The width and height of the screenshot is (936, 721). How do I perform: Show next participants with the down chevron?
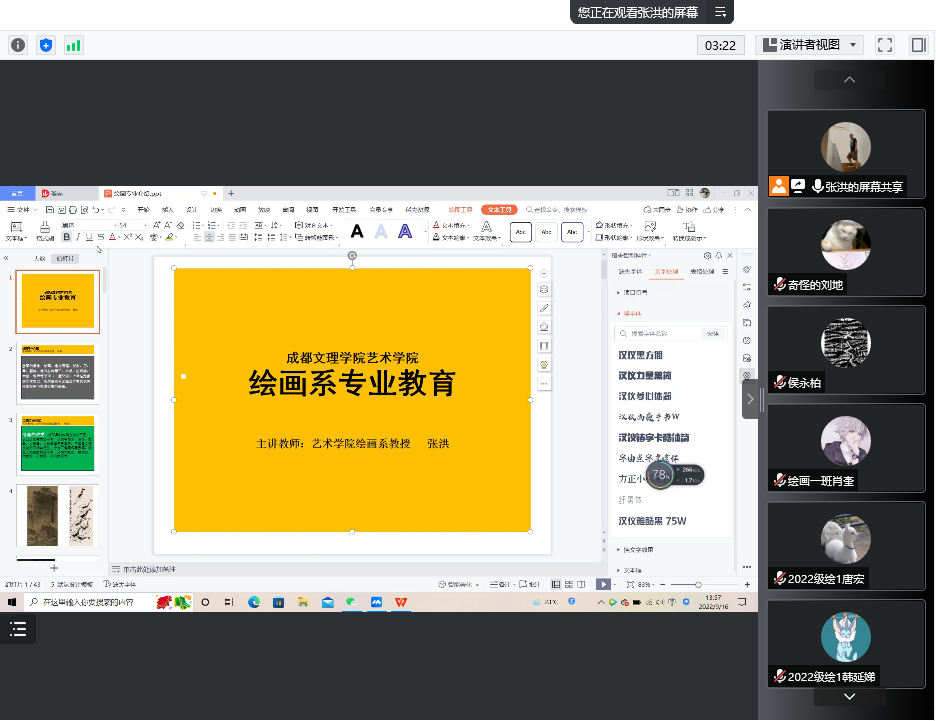[849, 697]
